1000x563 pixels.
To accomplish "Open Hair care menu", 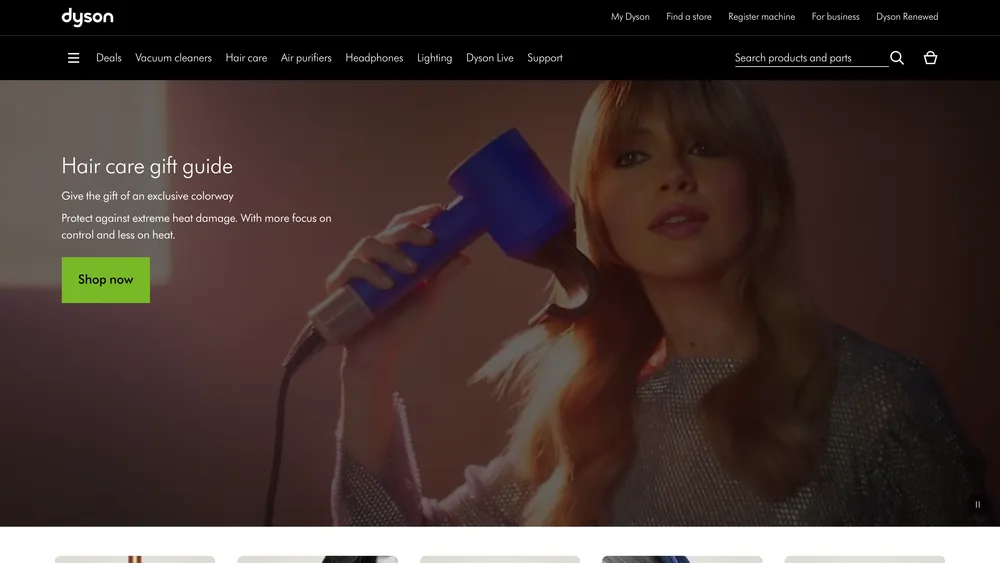I will (x=246, y=58).
